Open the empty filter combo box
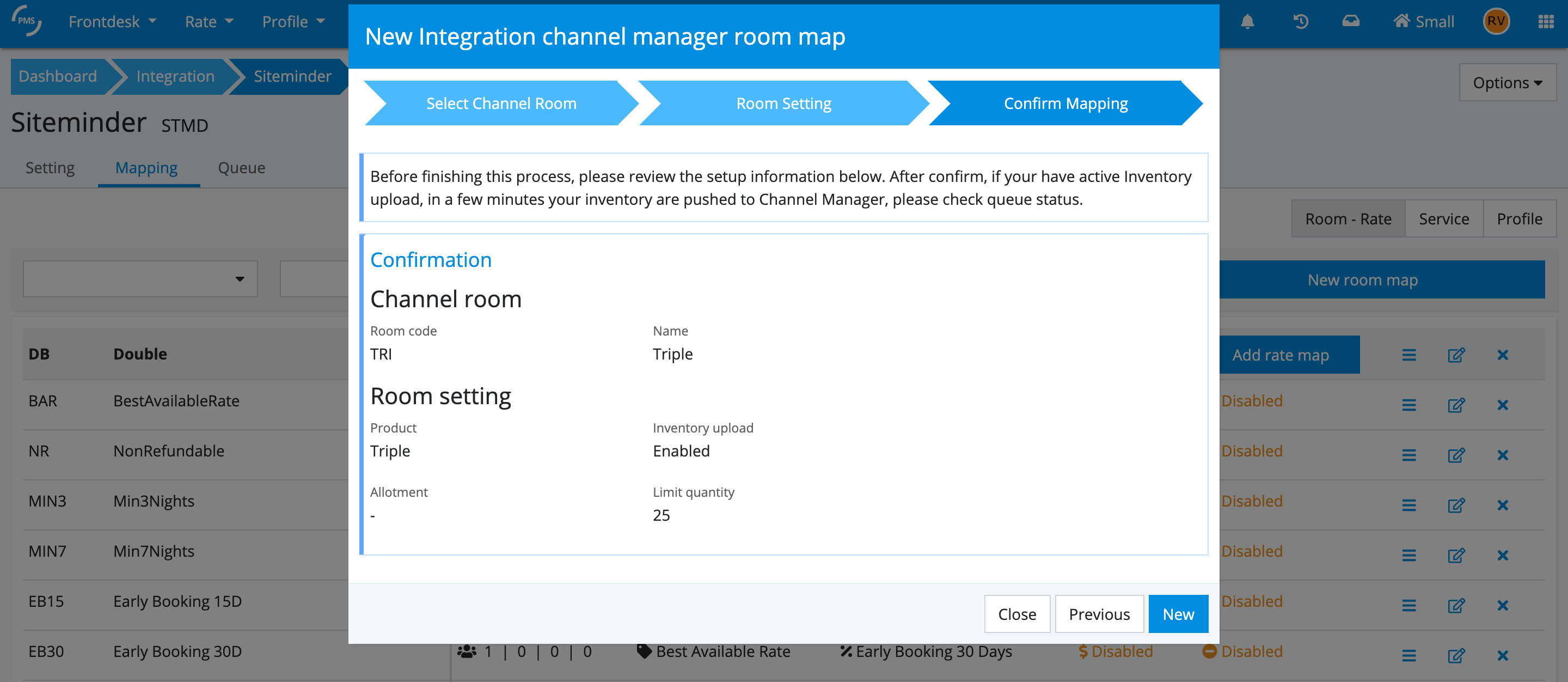The image size is (1568, 682). (140, 279)
